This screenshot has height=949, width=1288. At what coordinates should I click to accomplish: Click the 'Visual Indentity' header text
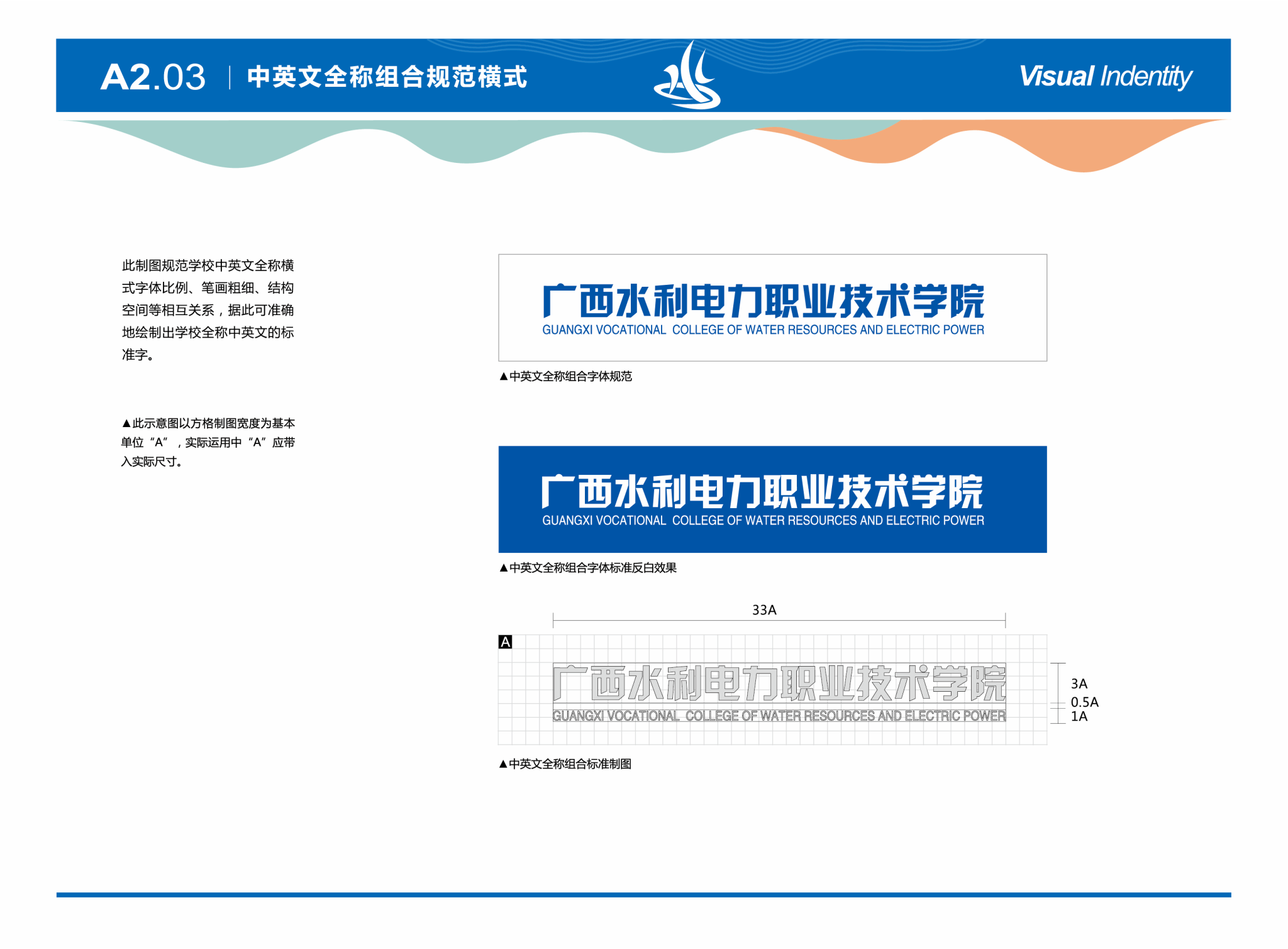tap(1105, 77)
